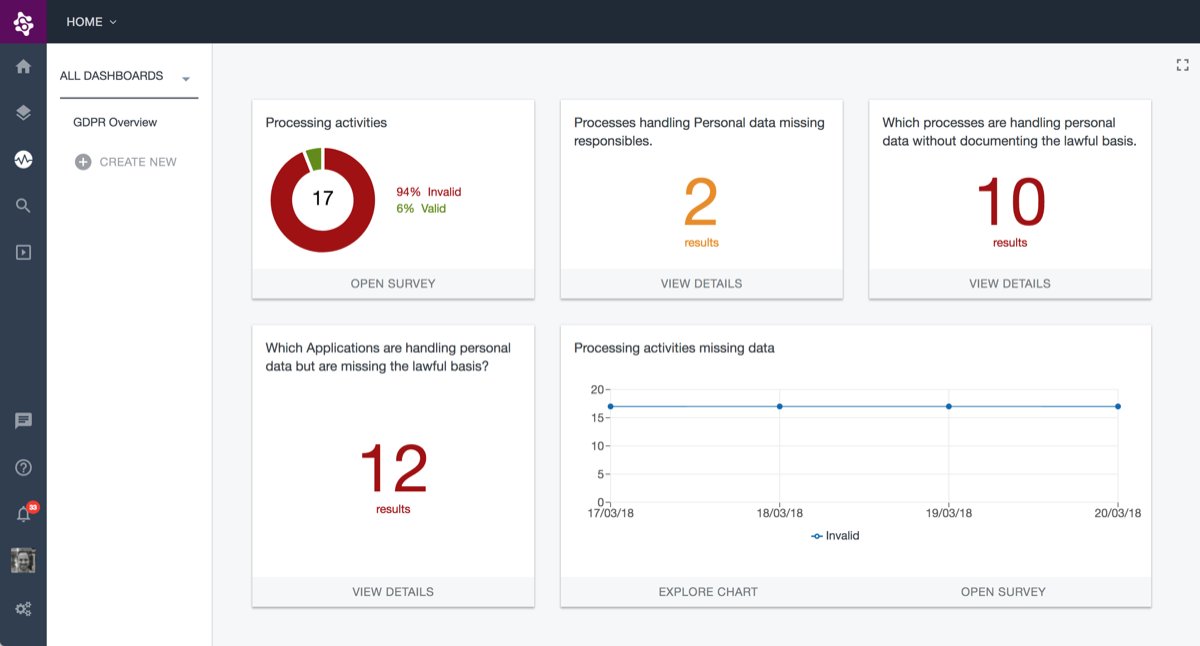Click VIEW DETAILS under the 10 results card
This screenshot has width=1200, height=646.
click(x=1010, y=283)
